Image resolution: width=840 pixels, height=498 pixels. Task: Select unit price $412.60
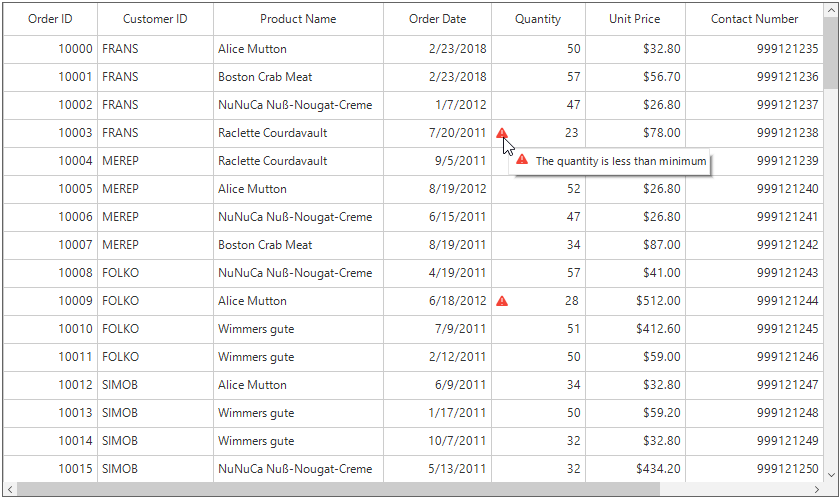(x=635, y=329)
